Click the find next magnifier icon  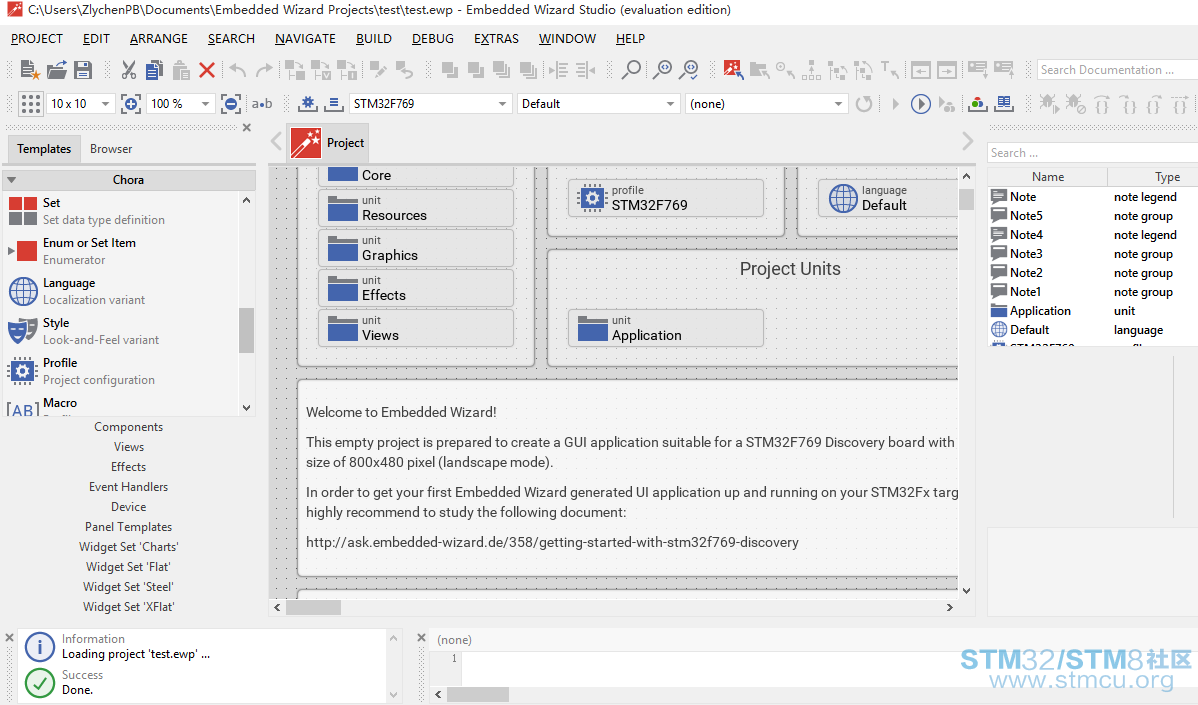[x=662, y=70]
